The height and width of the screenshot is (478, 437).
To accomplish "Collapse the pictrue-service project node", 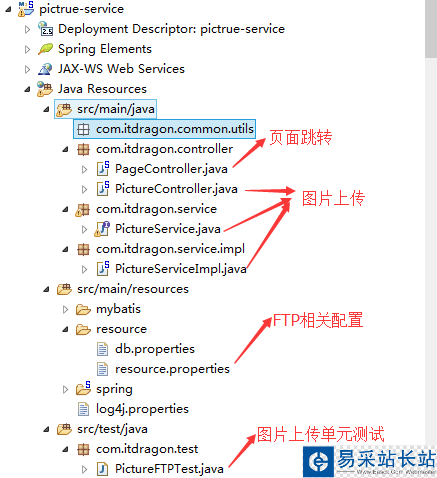I will [x=9, y=9].
